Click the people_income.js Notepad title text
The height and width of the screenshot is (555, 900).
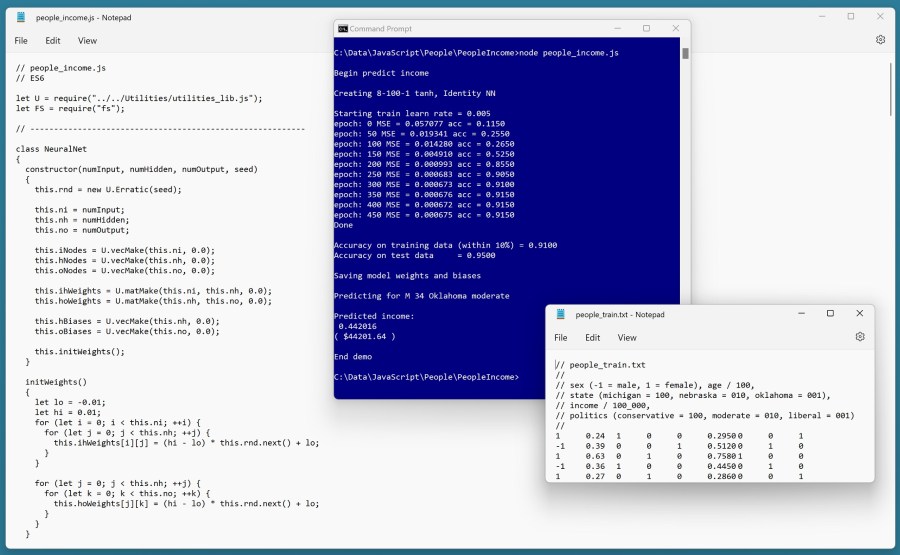click(x=83, y=18)
